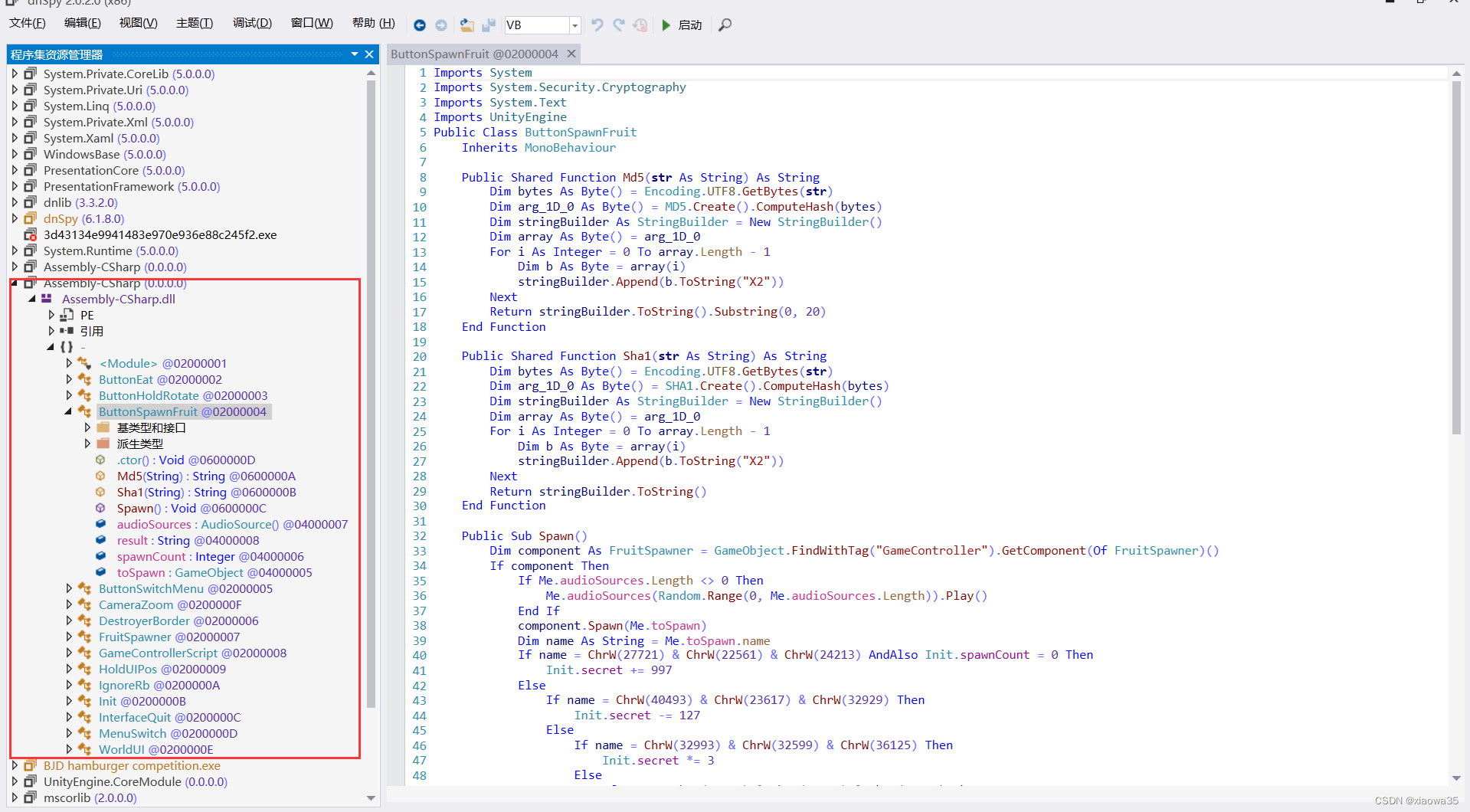Click the 3d43134e...245f2.exe file icon
This screenshot has width=1470, height=812.
point(30,234)
